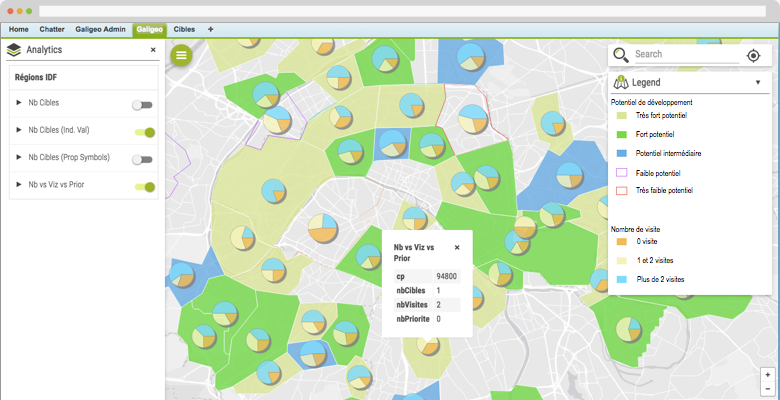This screenshot has height=400, width=780.
Task: Zoom out on the map
Action: point(767,388)
